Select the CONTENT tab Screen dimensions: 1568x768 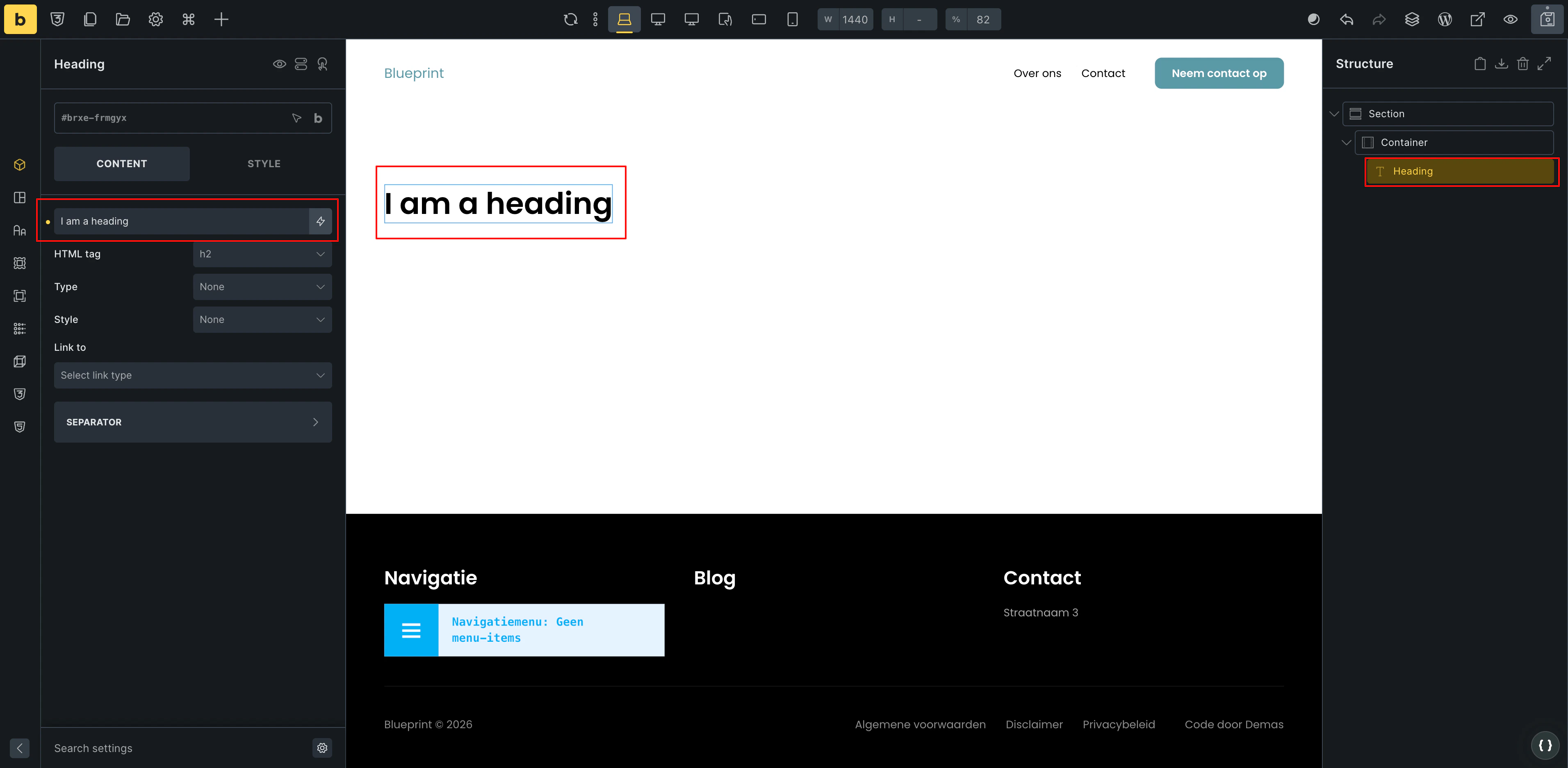(x=122, y=164)
